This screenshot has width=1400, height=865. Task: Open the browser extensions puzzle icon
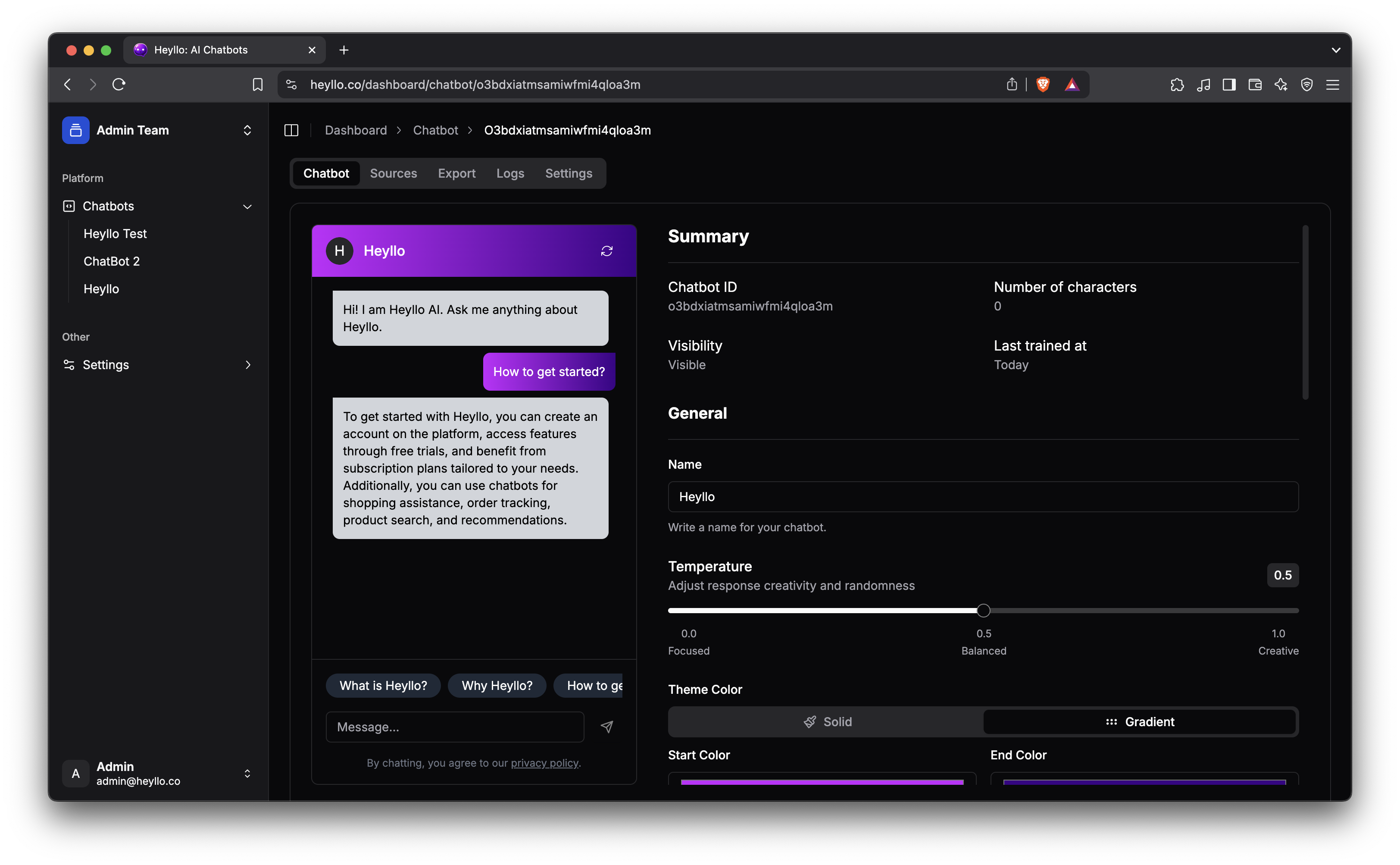pyautogui.click(x=1177, y=85)
